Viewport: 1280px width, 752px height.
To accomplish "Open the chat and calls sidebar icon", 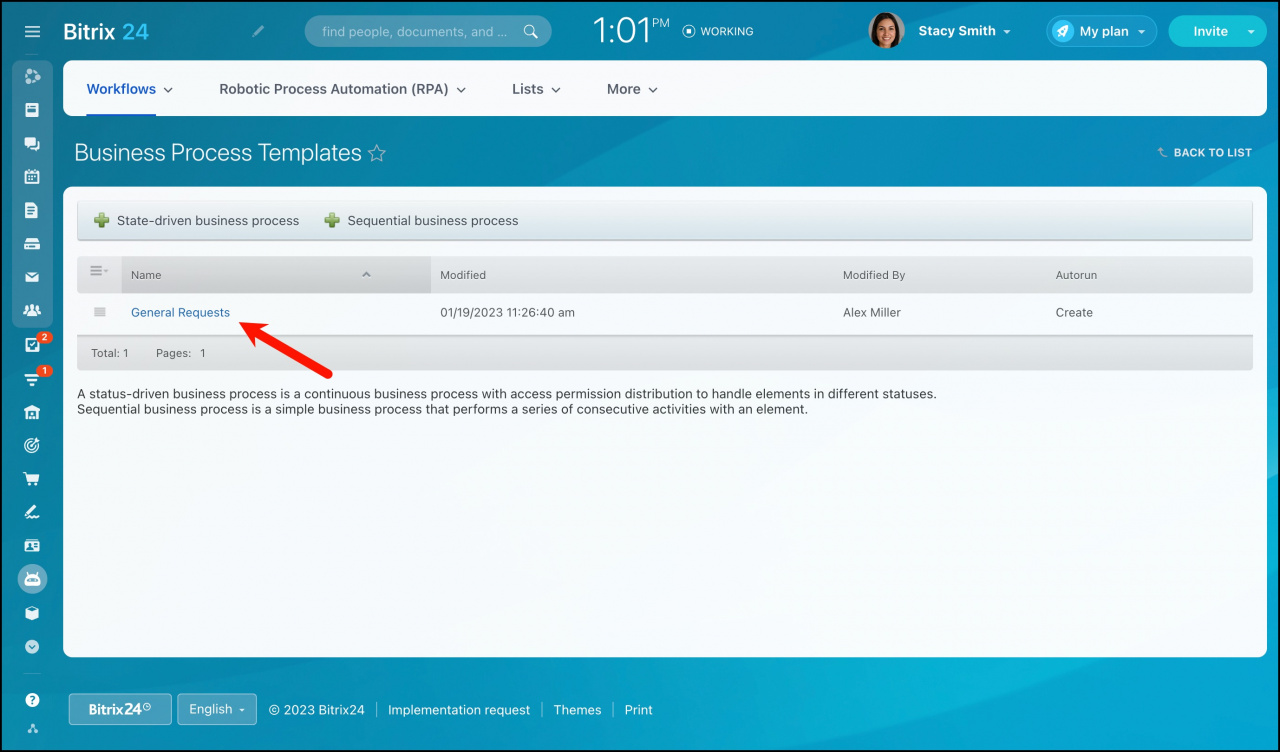I will click(32, 143).
